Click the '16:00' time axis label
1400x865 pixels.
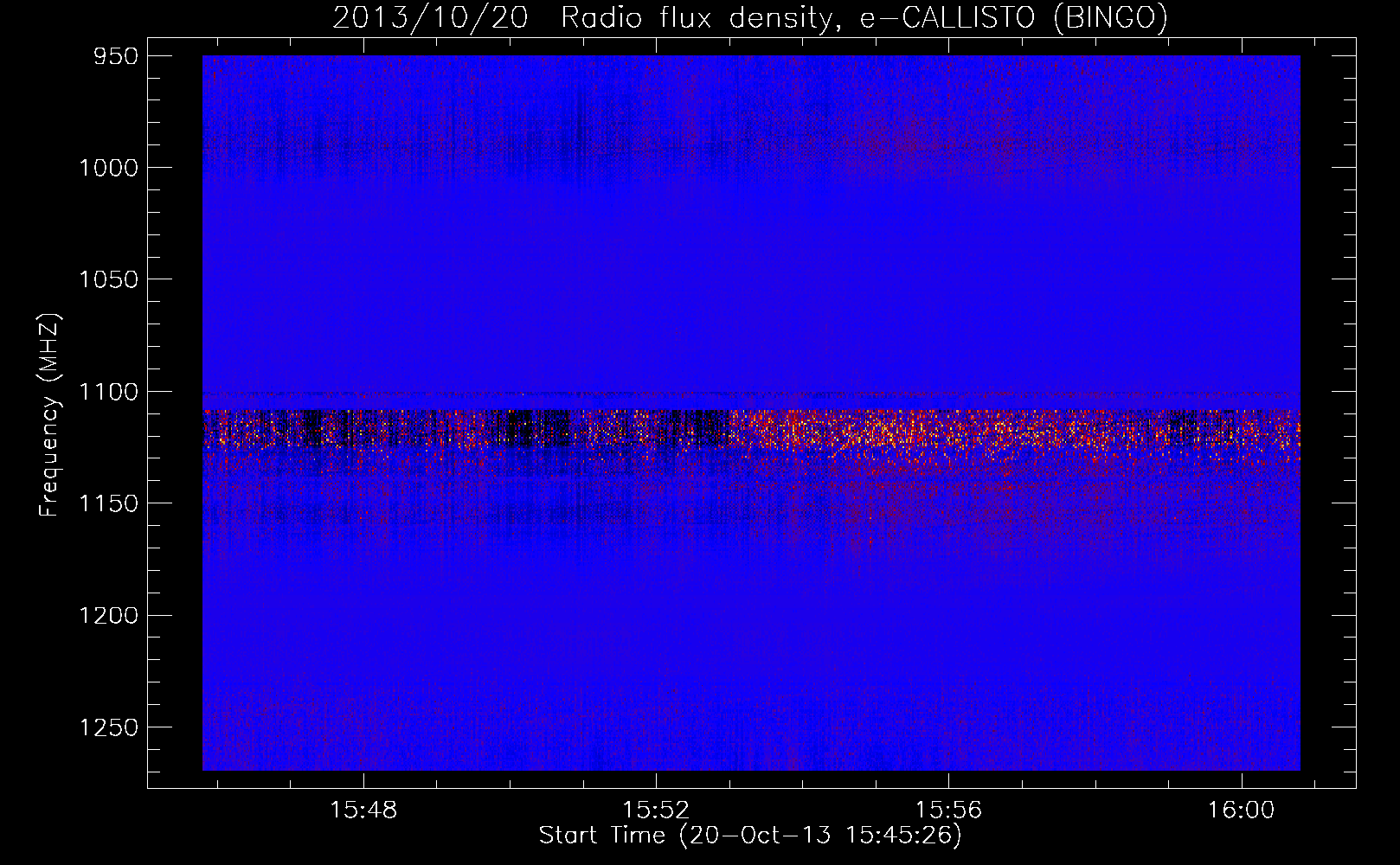(x=1241, y=811)
